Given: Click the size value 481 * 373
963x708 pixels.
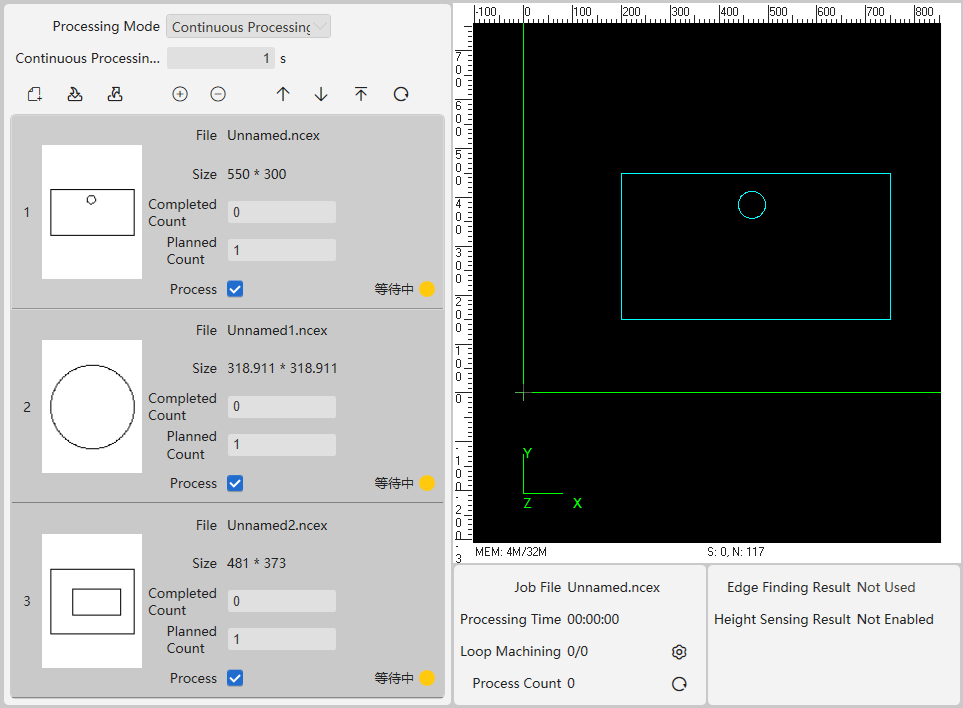Looking at the screenshot, I should tap(257, 563).
